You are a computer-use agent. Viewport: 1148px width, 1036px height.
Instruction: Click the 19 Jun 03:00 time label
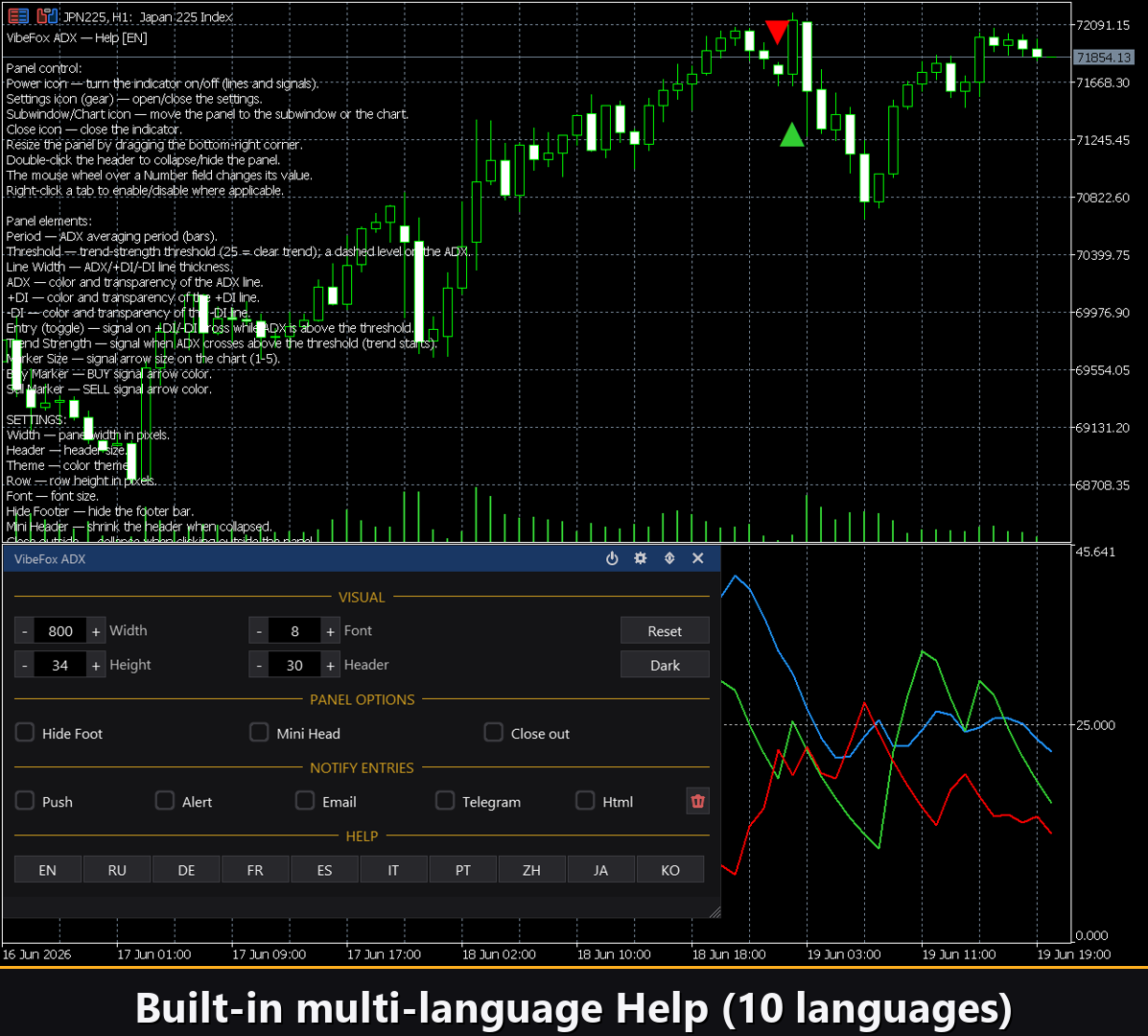click(843, 954)
